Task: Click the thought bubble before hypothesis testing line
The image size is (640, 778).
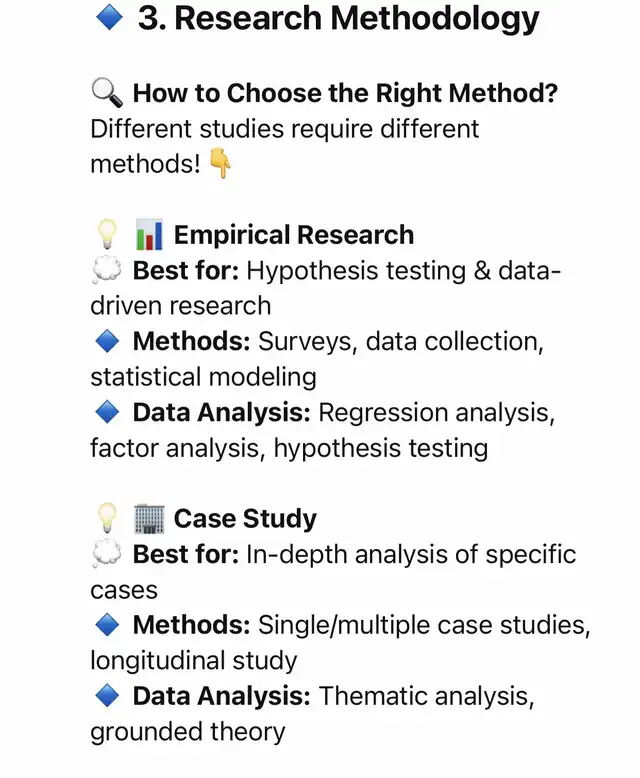Action: tap(106, 271)
